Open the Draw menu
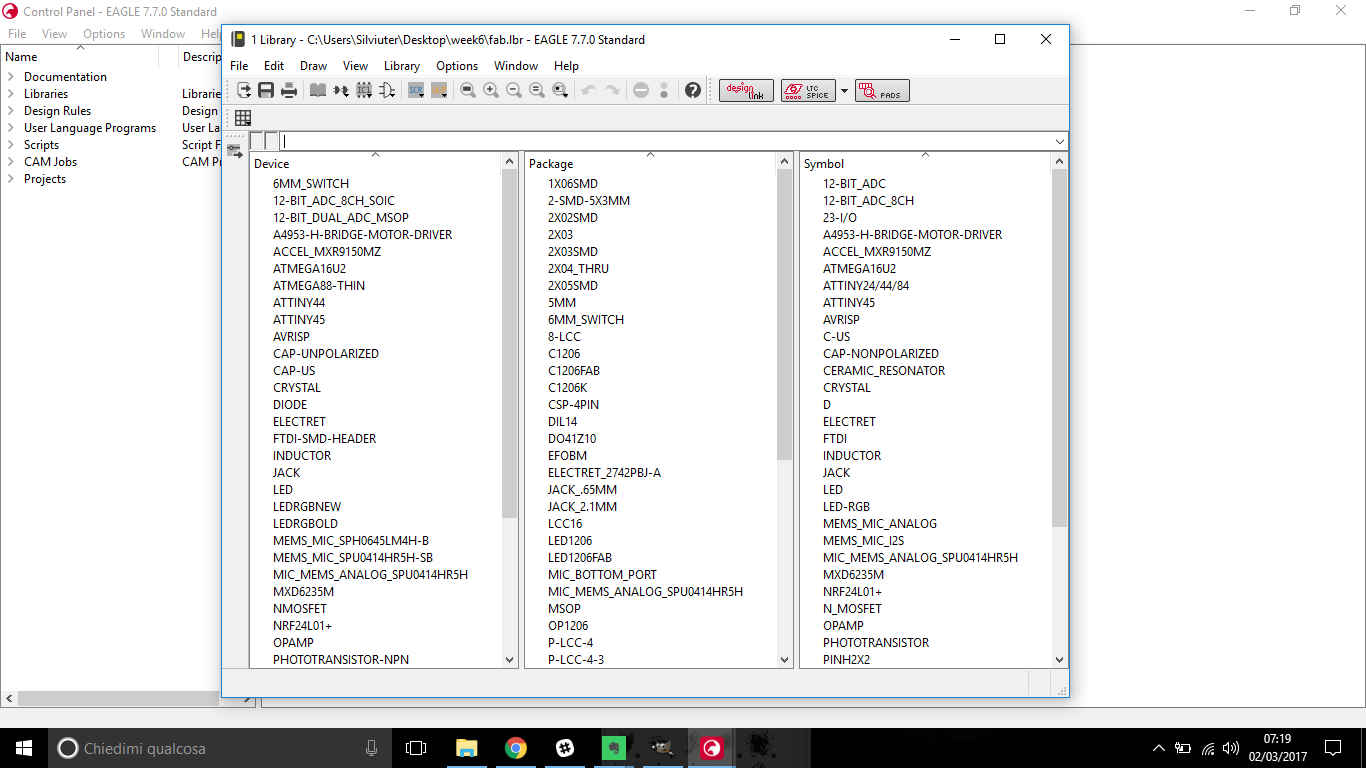The height and width of the screenshot is (768, 1366). 313,66
